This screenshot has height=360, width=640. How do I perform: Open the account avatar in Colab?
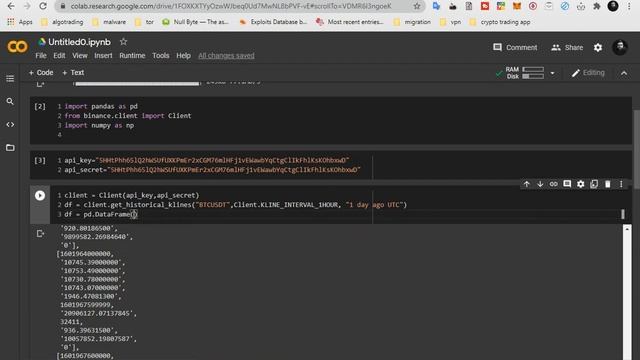coord(620,47)
